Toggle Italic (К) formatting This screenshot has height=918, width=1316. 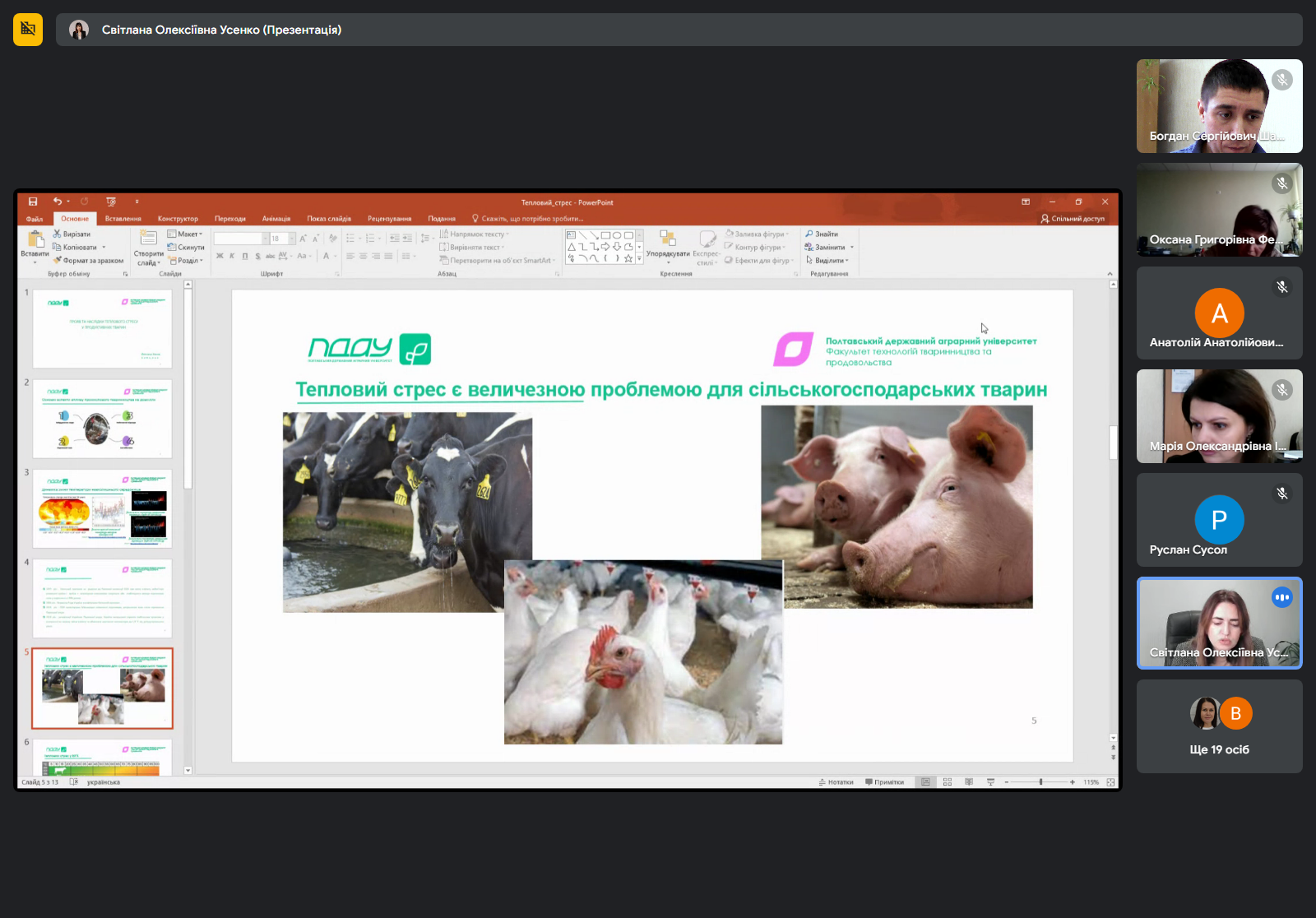(x=232, y=256)
